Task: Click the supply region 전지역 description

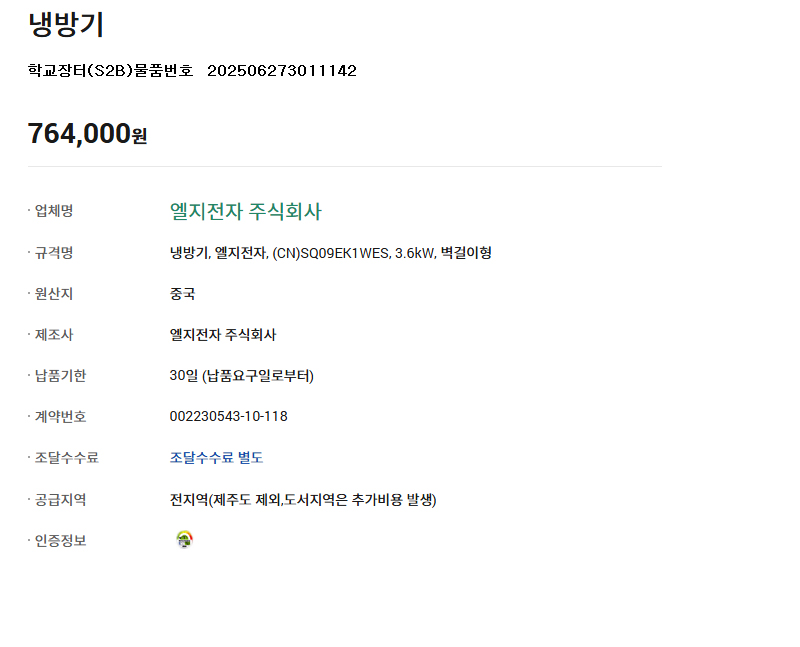Action: (303, 499)
